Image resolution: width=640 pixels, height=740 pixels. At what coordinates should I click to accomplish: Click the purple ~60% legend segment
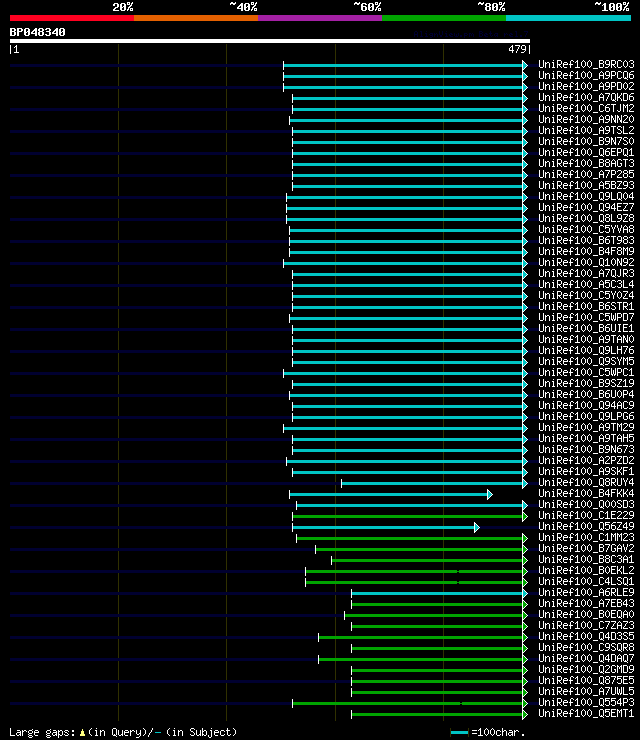tap(320, 18)
